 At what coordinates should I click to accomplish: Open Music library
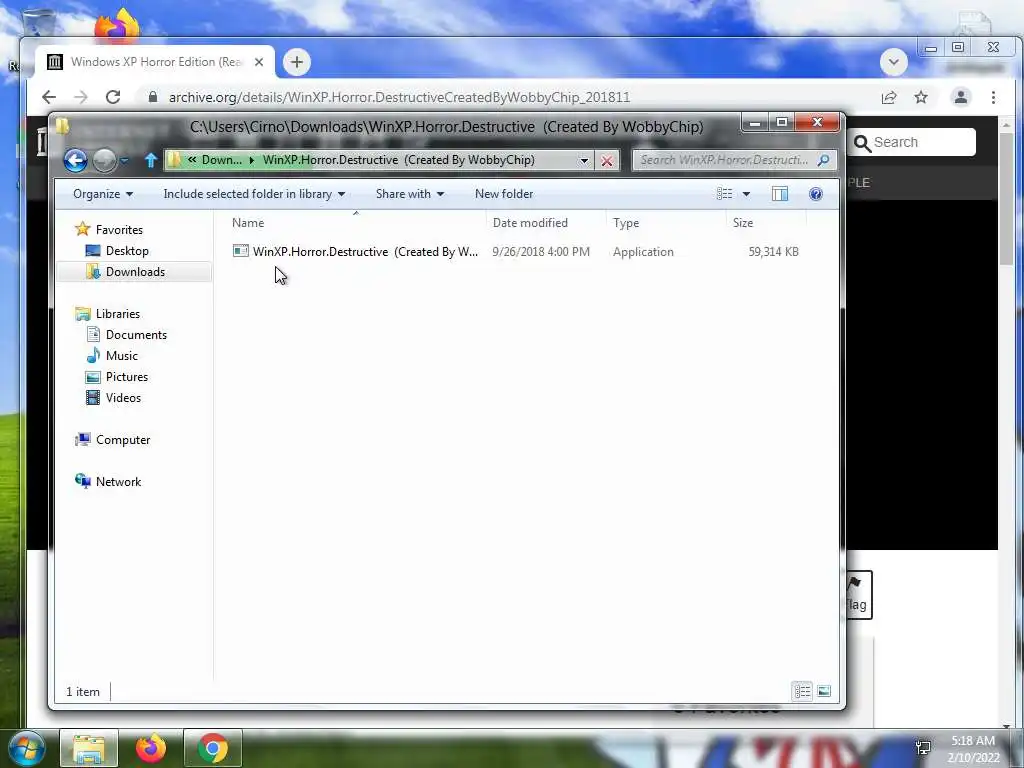(x=121, y=356)
